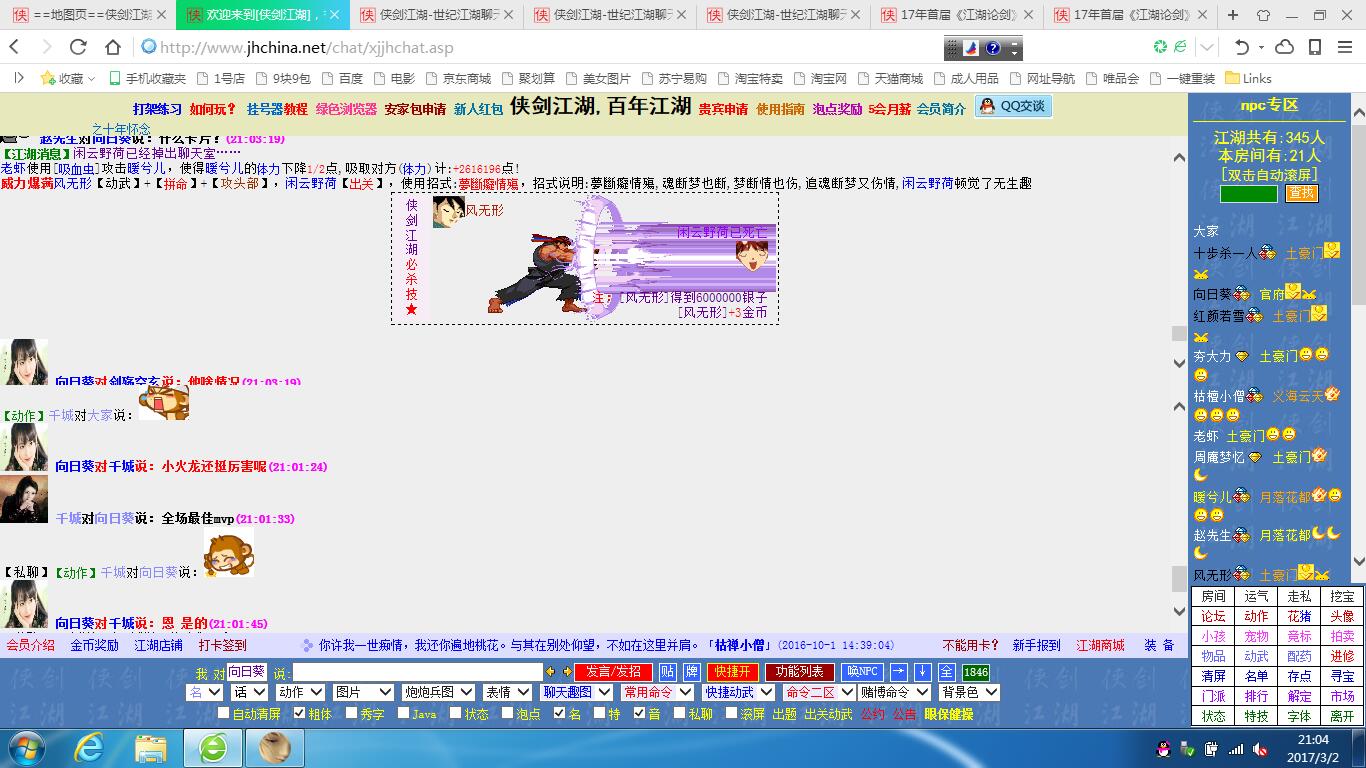
Task: Open the 百度 bookmark in favorites bar
Action: tap(342, 78)
